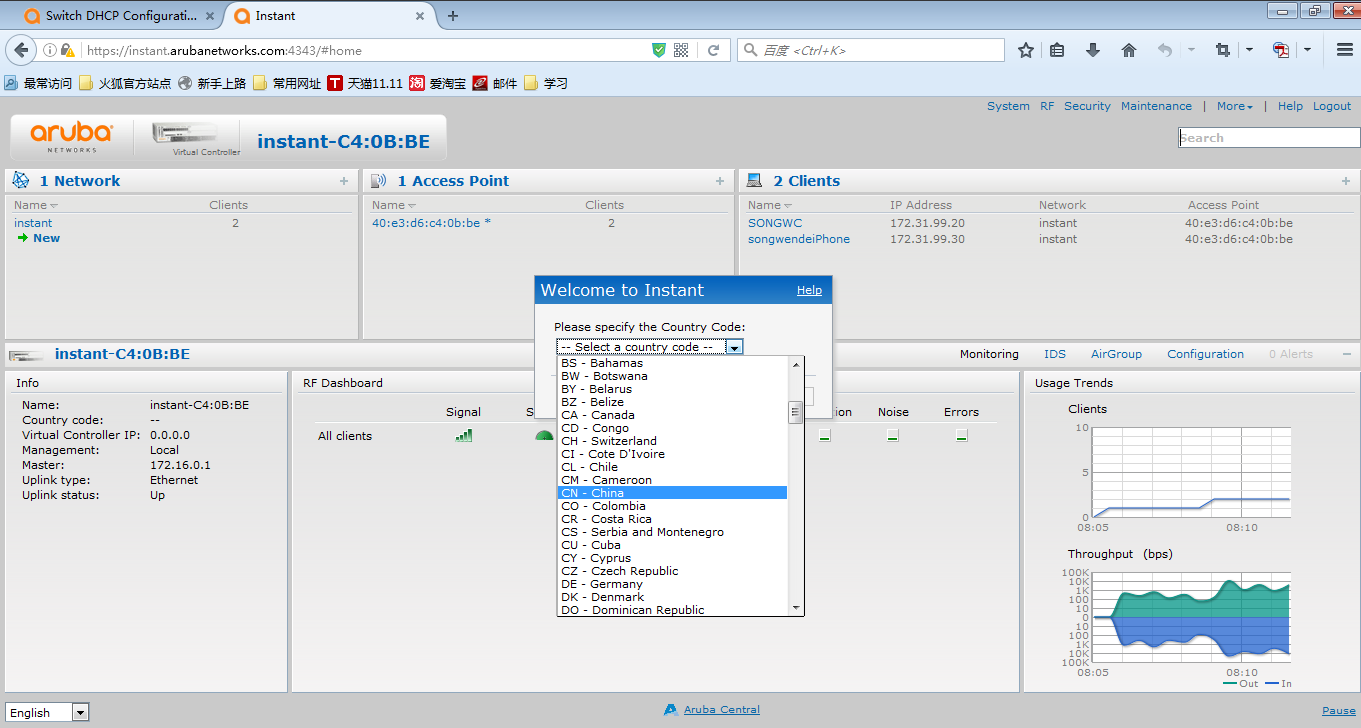
Task: Collapse the instant-C4:0B:BE panel with minus icon
Action: tap(1347, 354)
